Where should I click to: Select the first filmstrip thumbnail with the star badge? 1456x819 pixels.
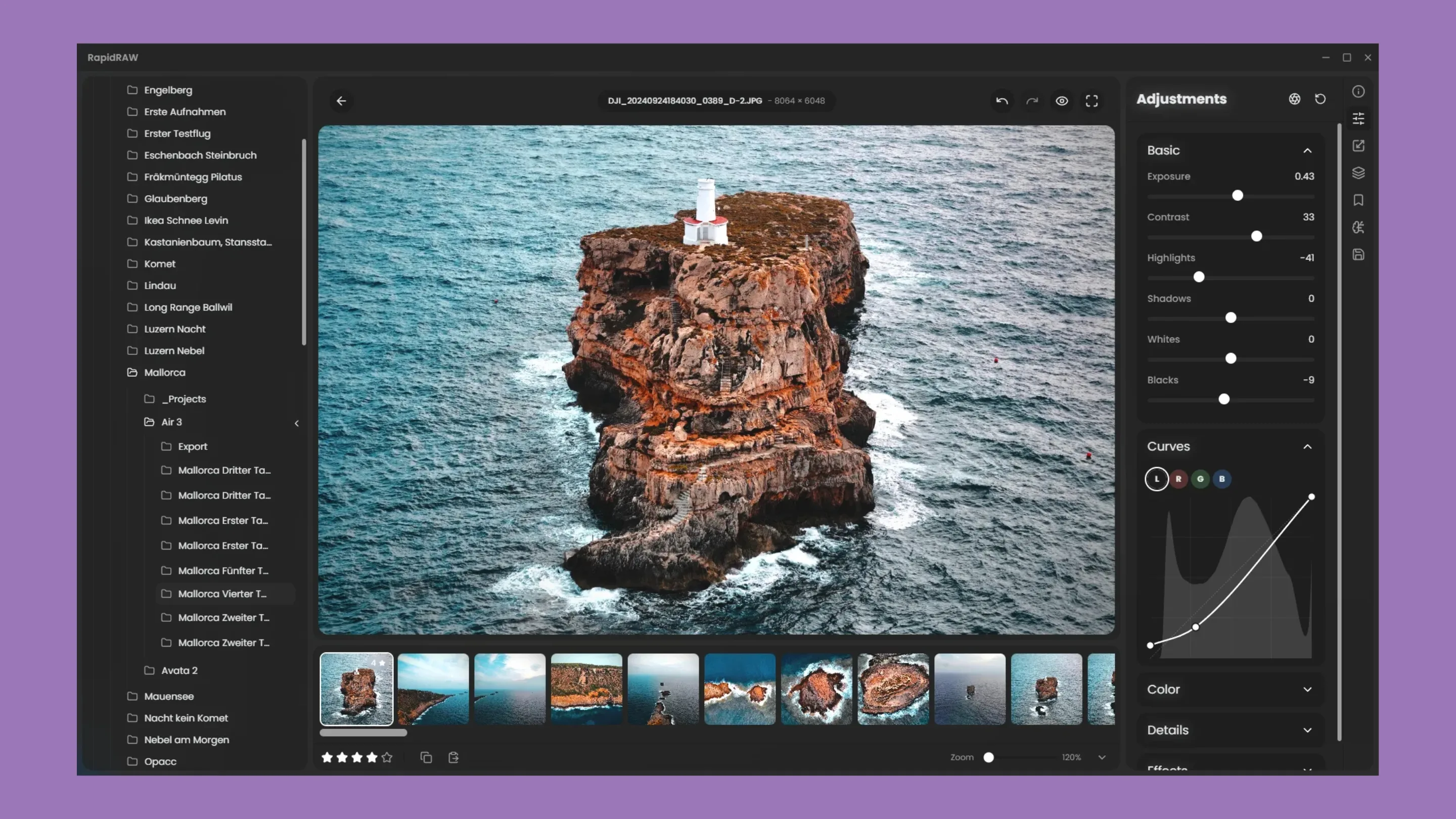point(356,689)
